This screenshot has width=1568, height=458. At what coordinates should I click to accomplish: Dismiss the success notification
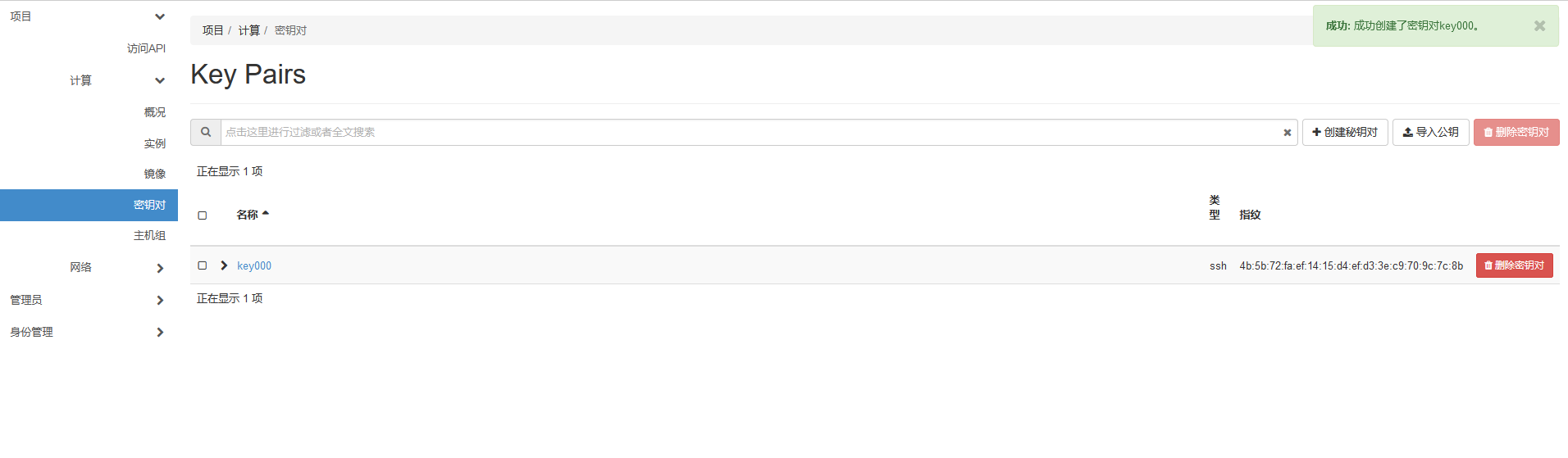(x=1539, y=26)
